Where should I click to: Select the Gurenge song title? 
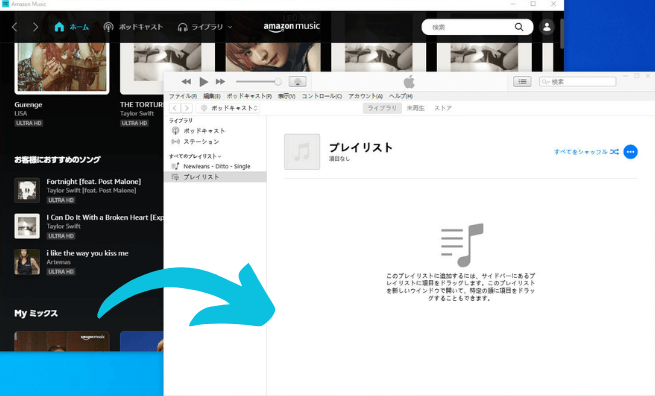pos(28,104)
